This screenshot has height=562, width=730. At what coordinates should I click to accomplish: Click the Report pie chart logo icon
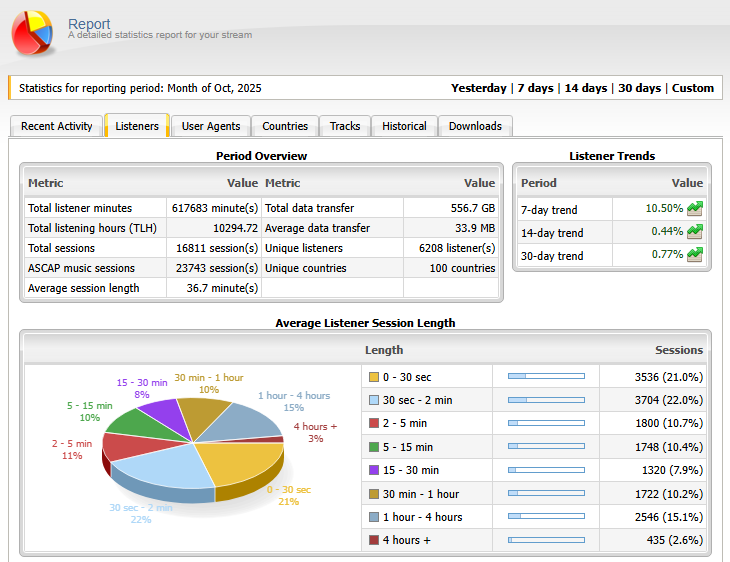(x=34, y=32)
